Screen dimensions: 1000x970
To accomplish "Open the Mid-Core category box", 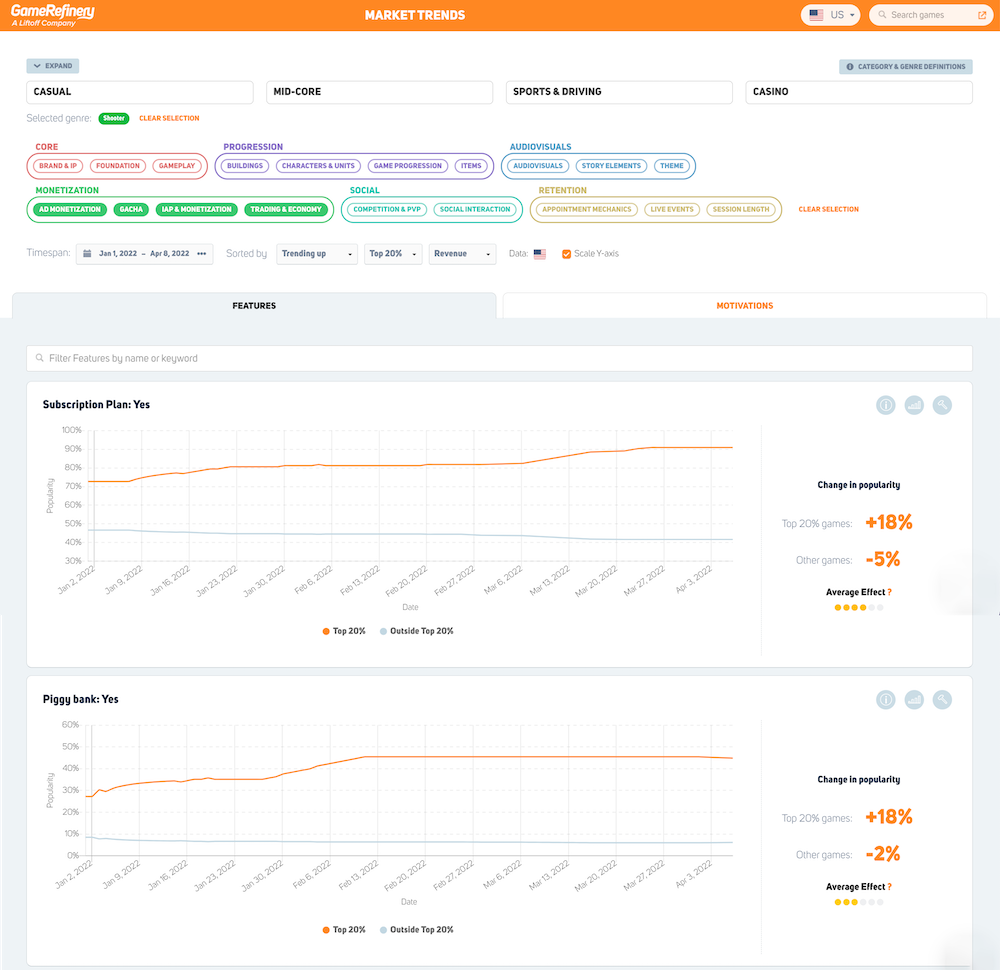I will click(x=379, y=92).
